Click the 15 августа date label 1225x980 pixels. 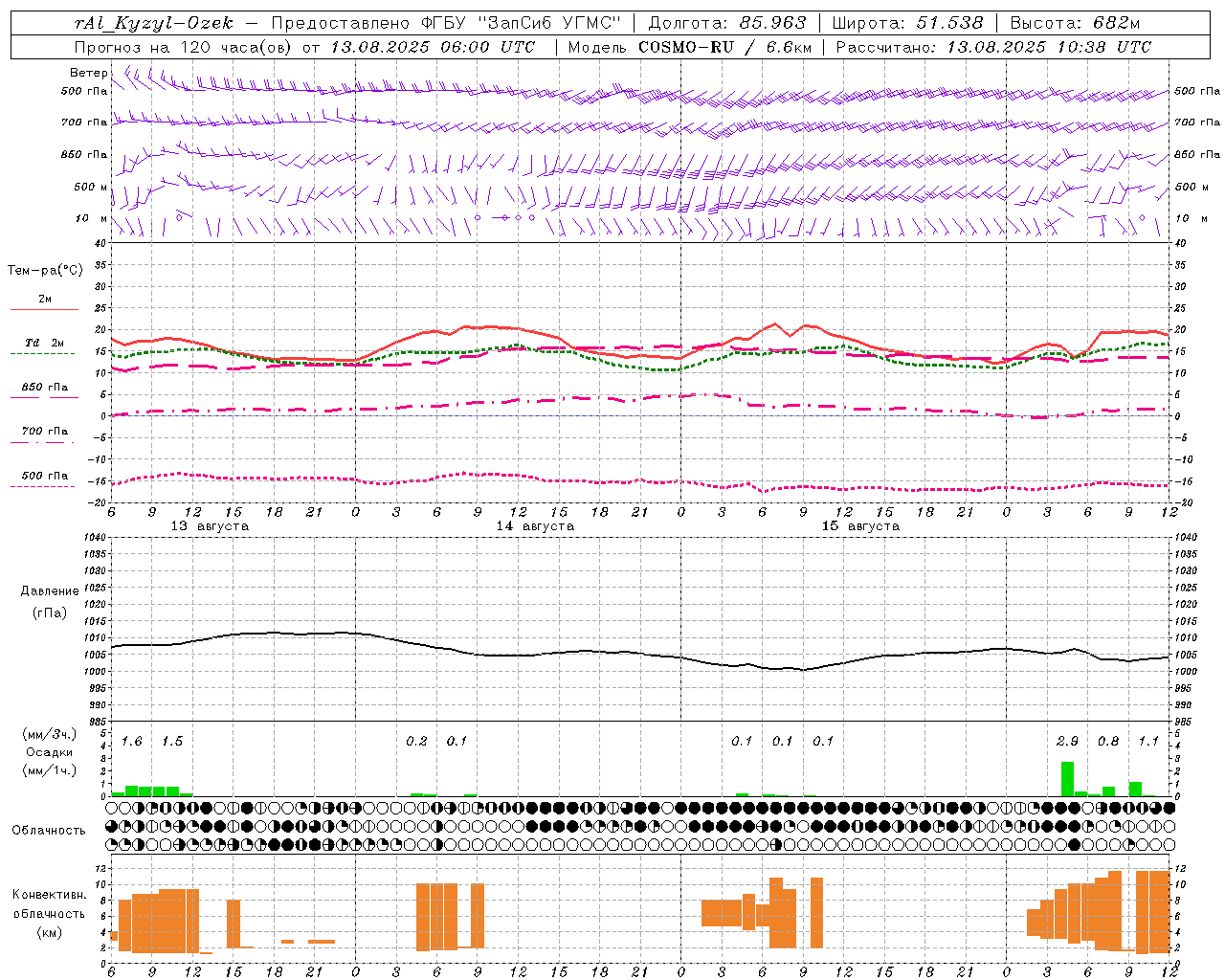click(860, 526)
